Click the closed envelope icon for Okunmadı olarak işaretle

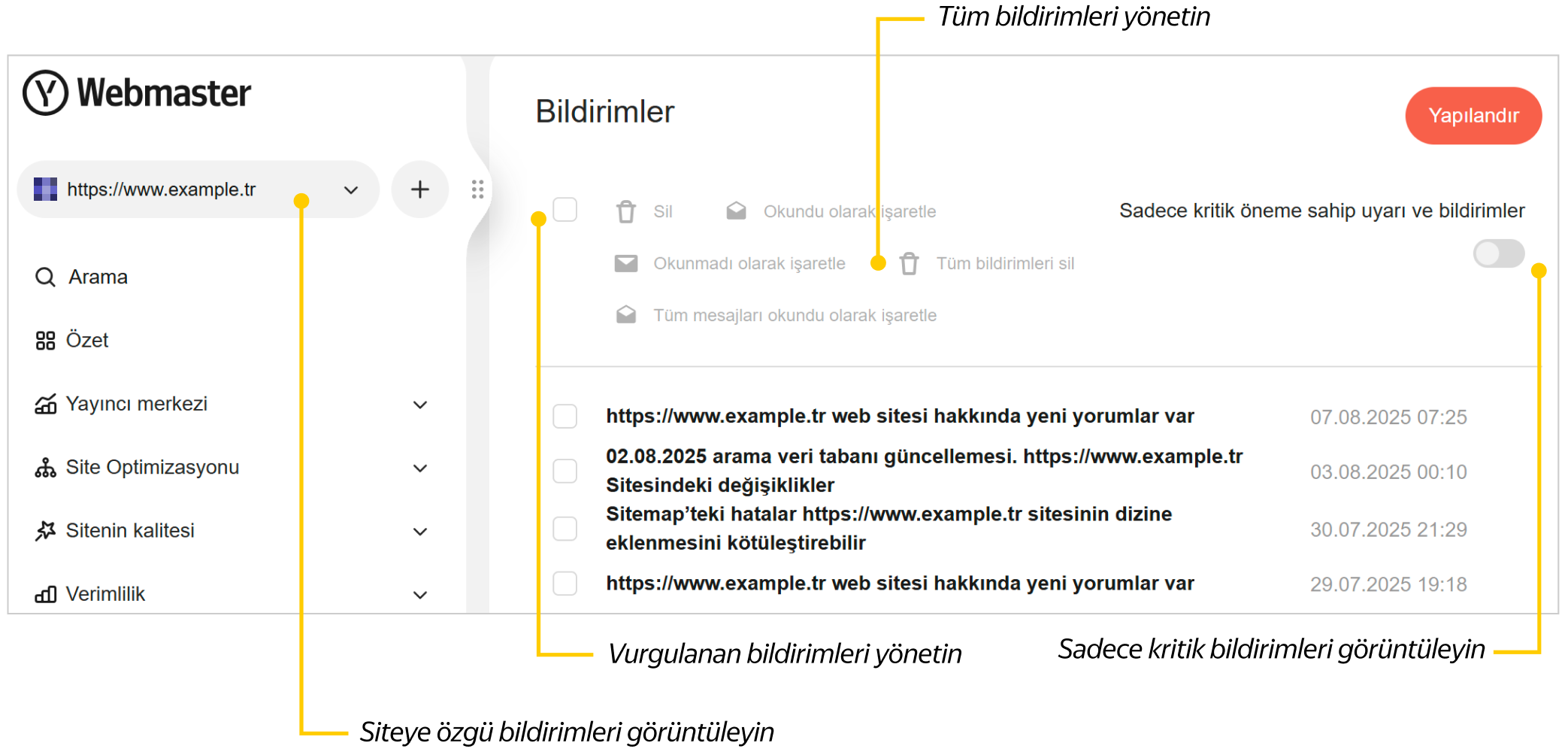click(625, 263)
